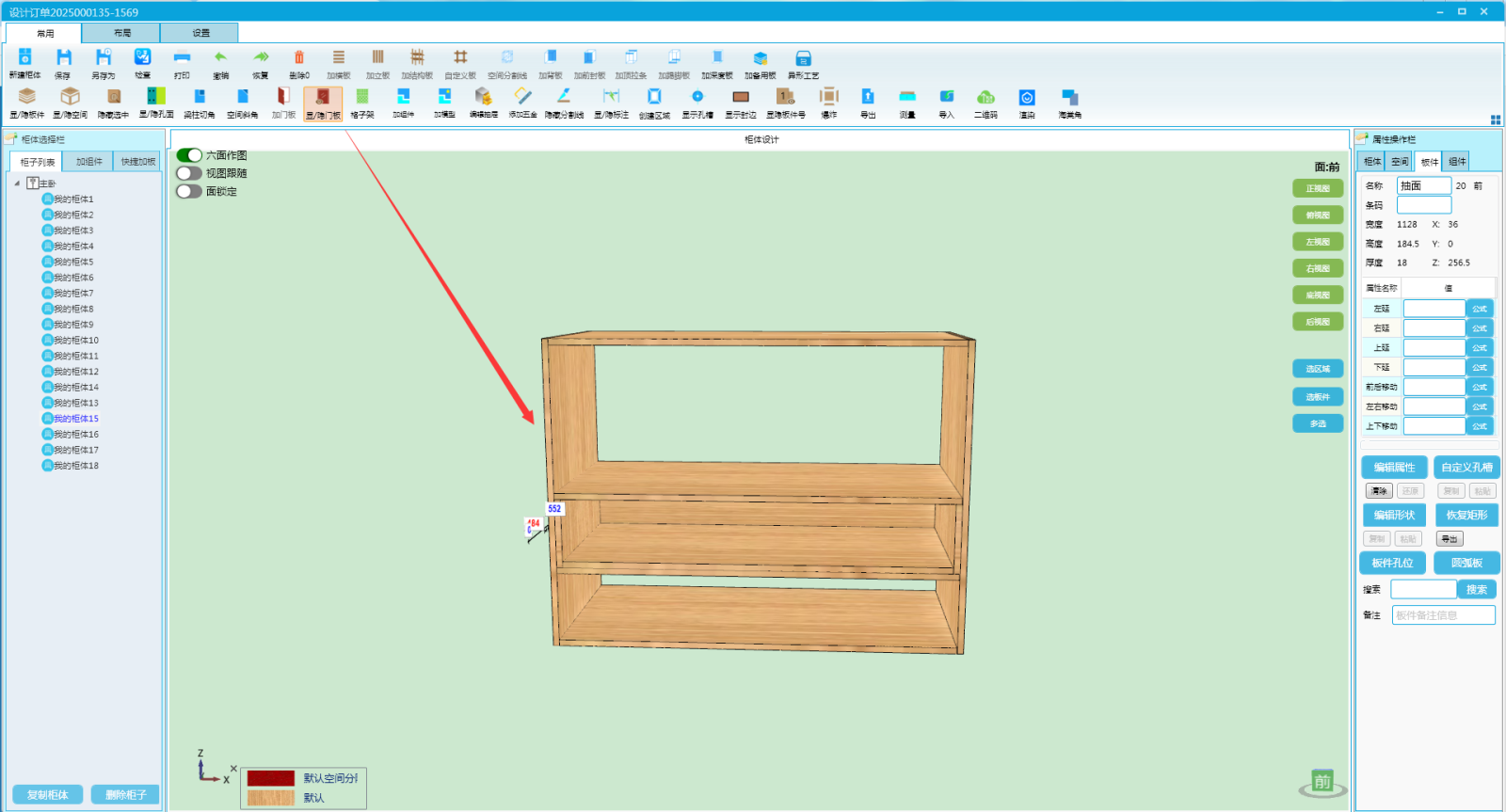Enable the 视图跟随 switch
This screenshot has height=812, width=1506.
click(189, 173)
